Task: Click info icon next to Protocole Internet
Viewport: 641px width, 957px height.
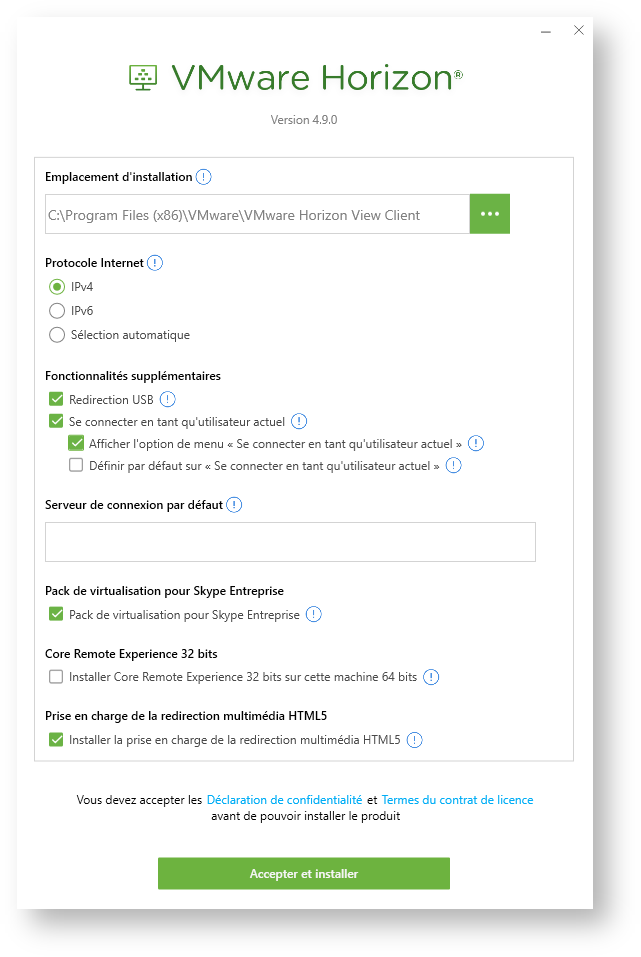Action: tap(155, 263)
